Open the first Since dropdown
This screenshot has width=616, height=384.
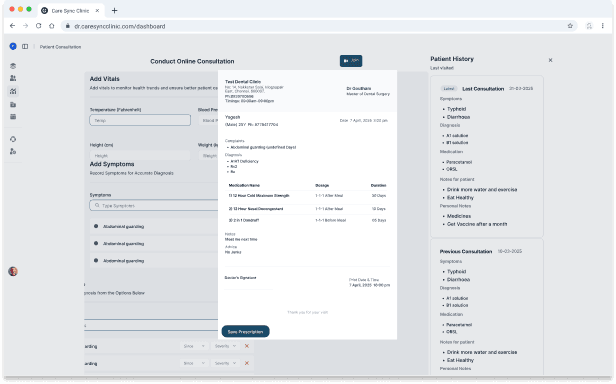pyautogui.click(x=194, y=346)
